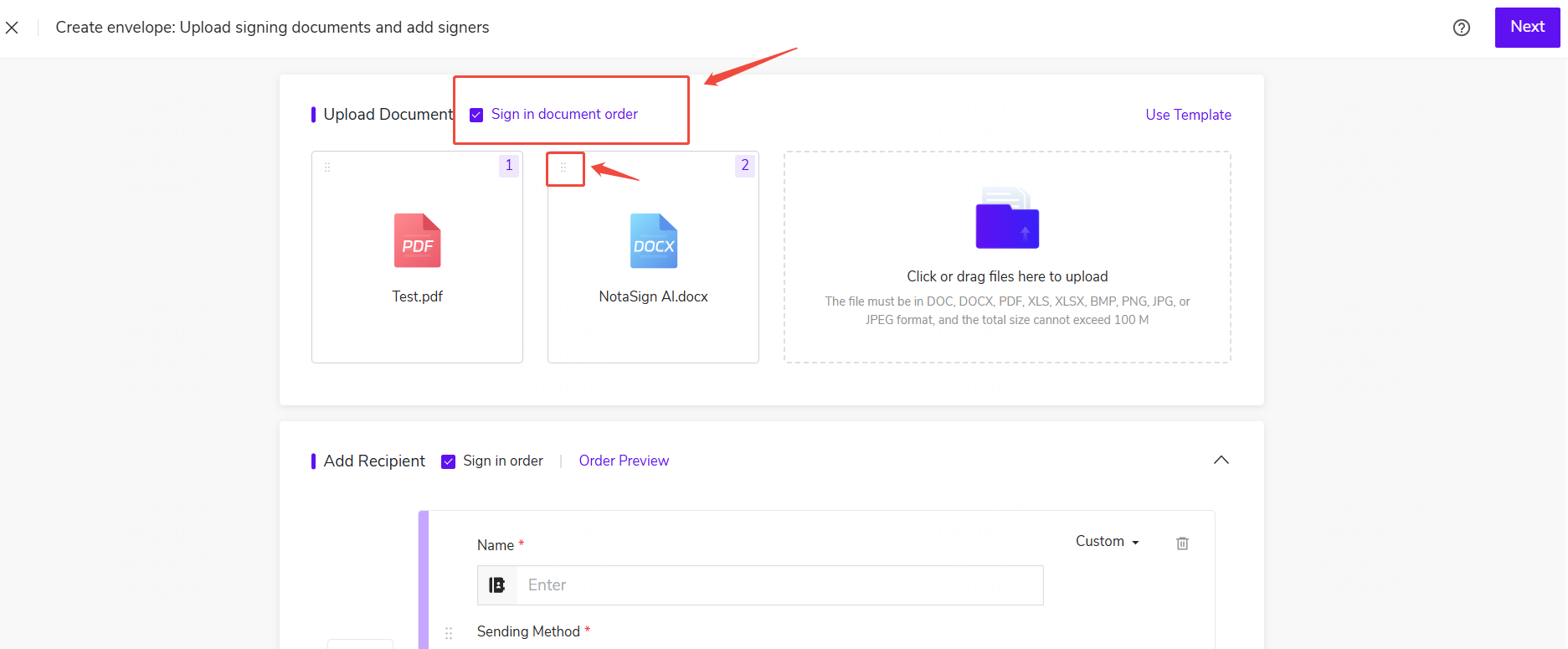Click the recipient Name input field

coord(779,585)
